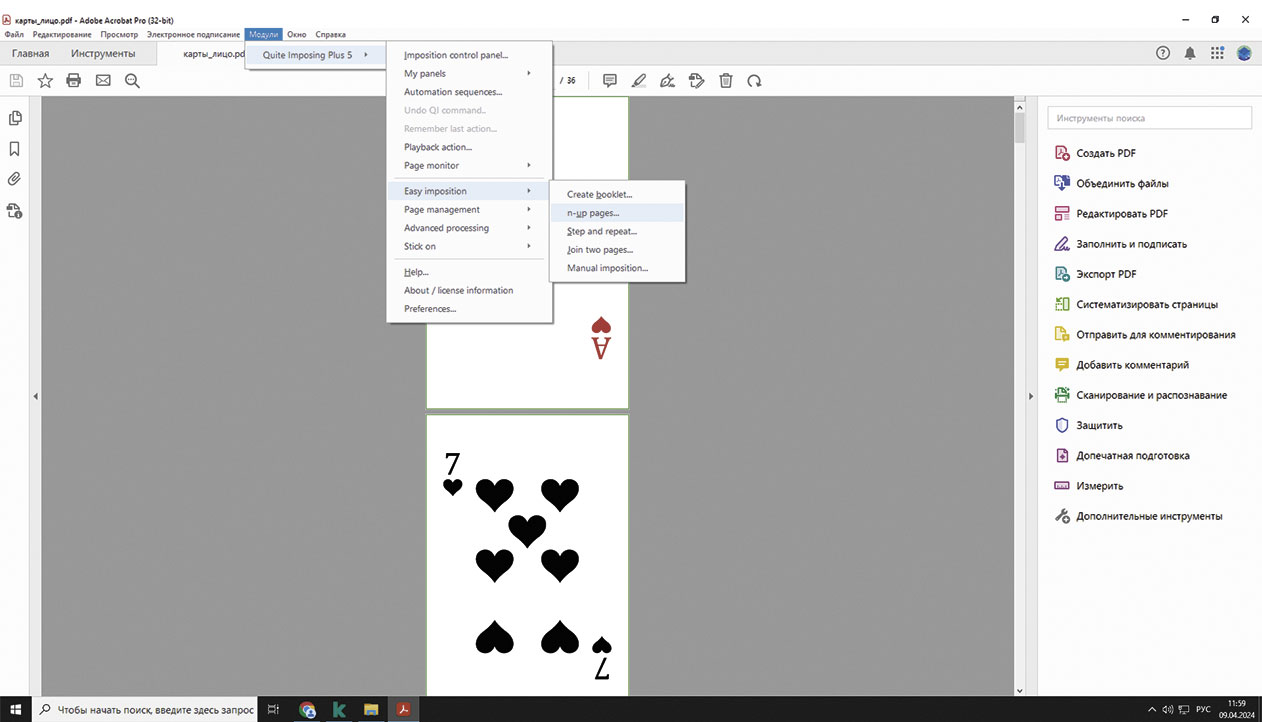Click the Инструменты поиска search field
1262x722 pixels.
(x=1149, y=118)
